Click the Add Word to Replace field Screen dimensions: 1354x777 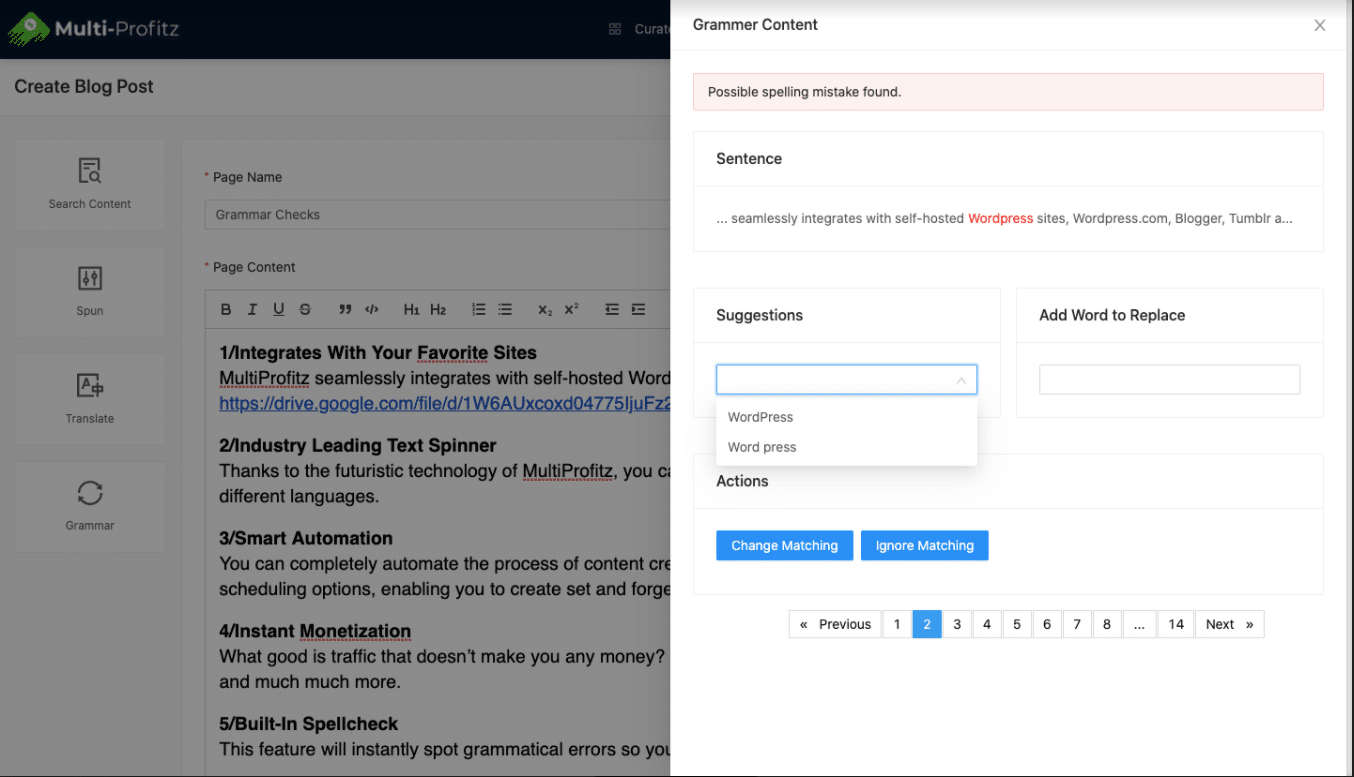pos(1169,379)
